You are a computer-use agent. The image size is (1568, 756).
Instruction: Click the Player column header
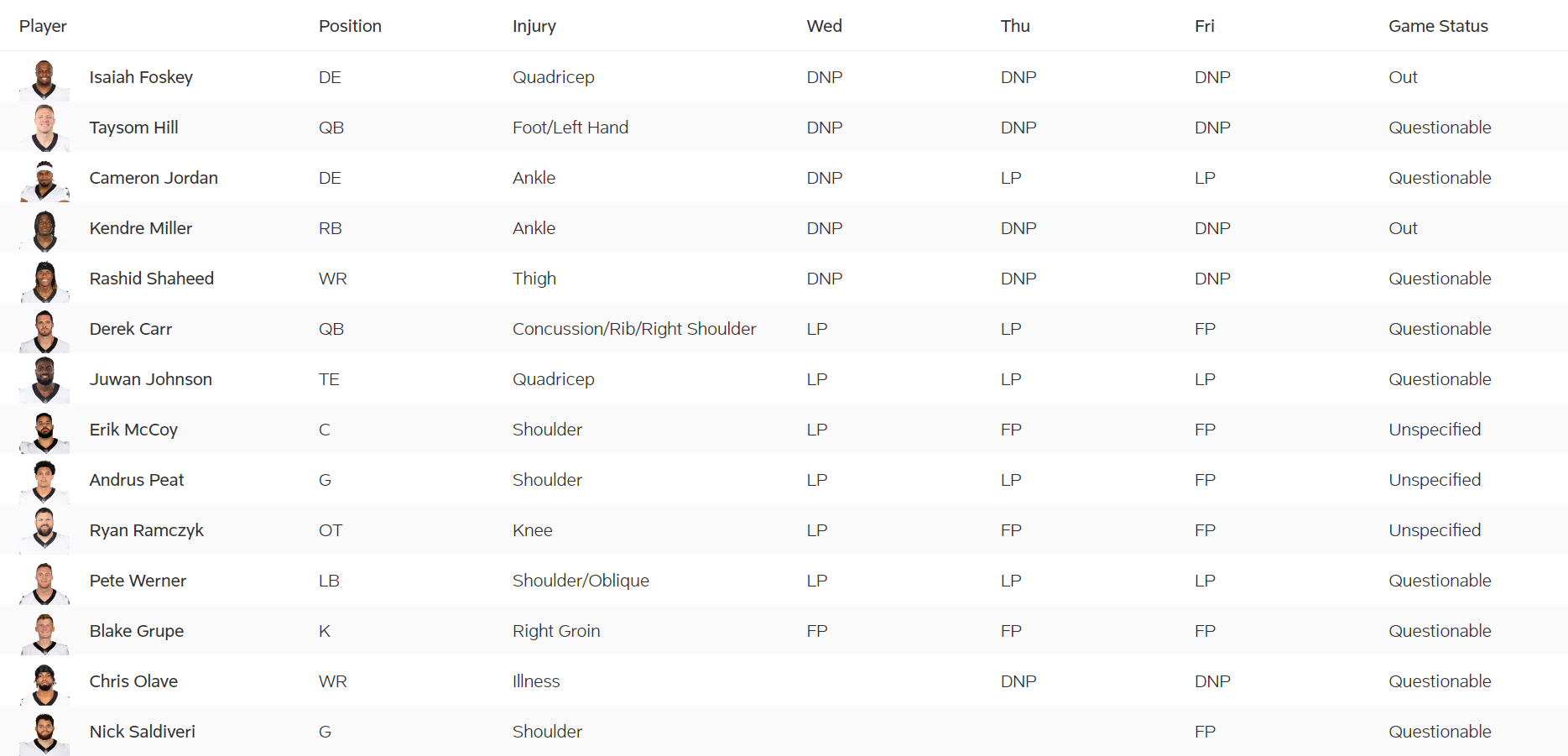tap(43, 26)
